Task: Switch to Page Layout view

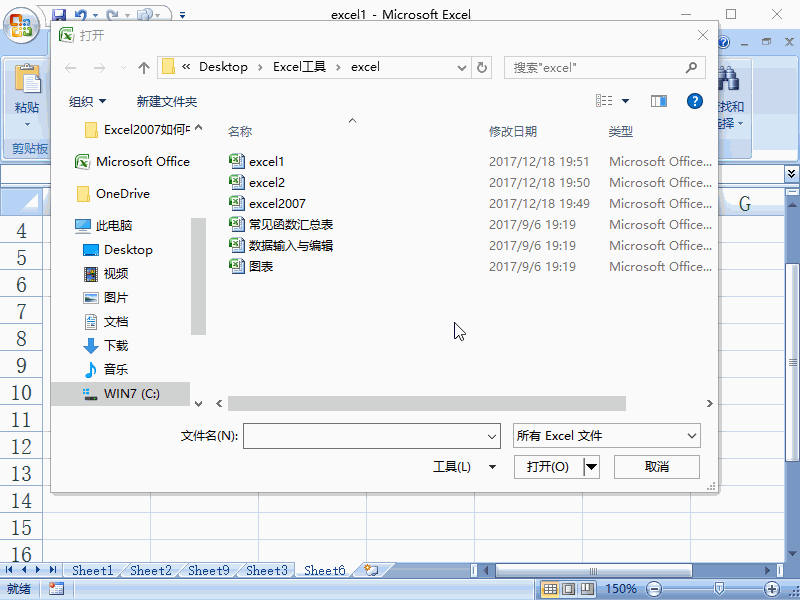Action: tap(569, 588)
